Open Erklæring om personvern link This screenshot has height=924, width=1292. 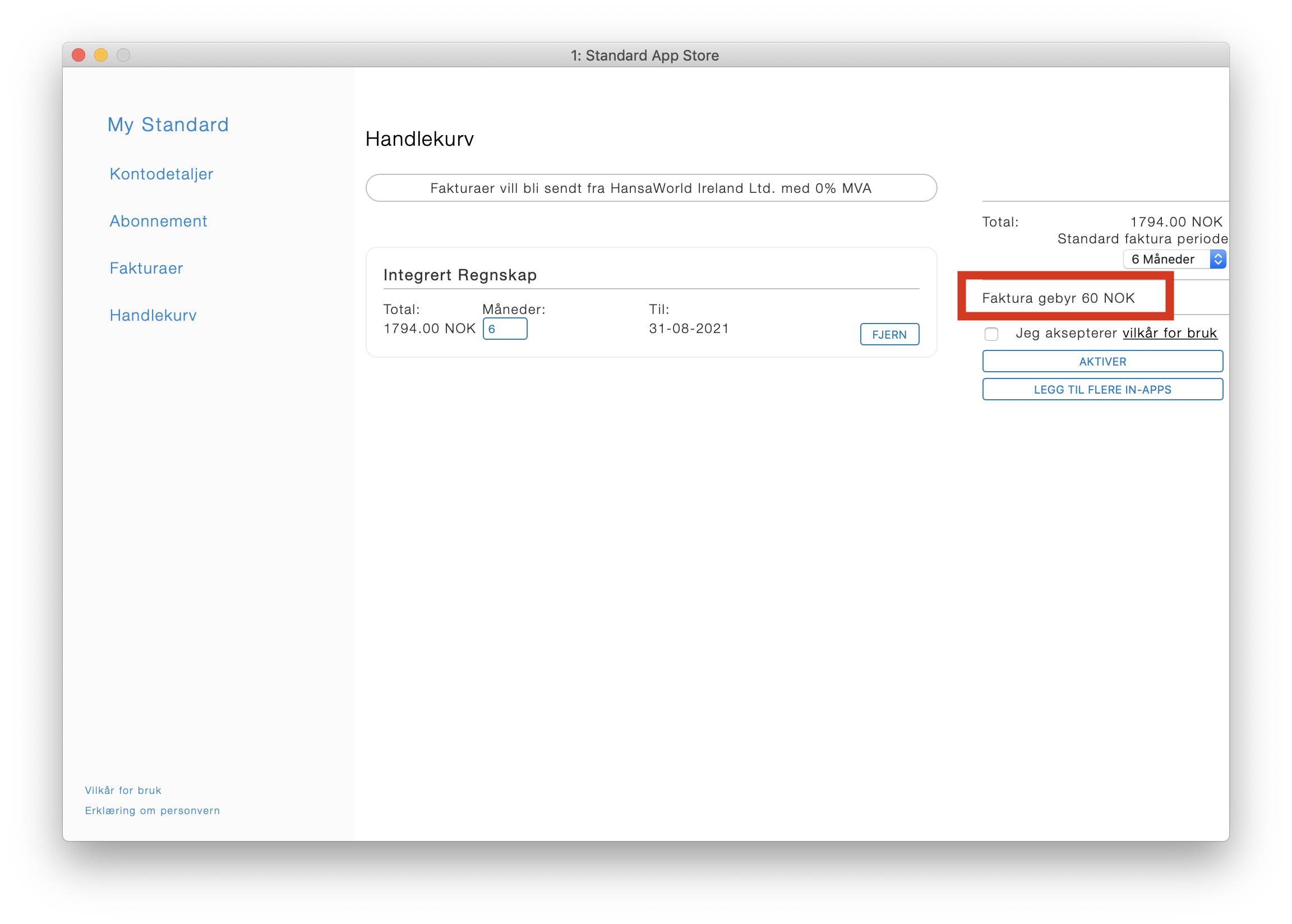[x=153, y=810]
